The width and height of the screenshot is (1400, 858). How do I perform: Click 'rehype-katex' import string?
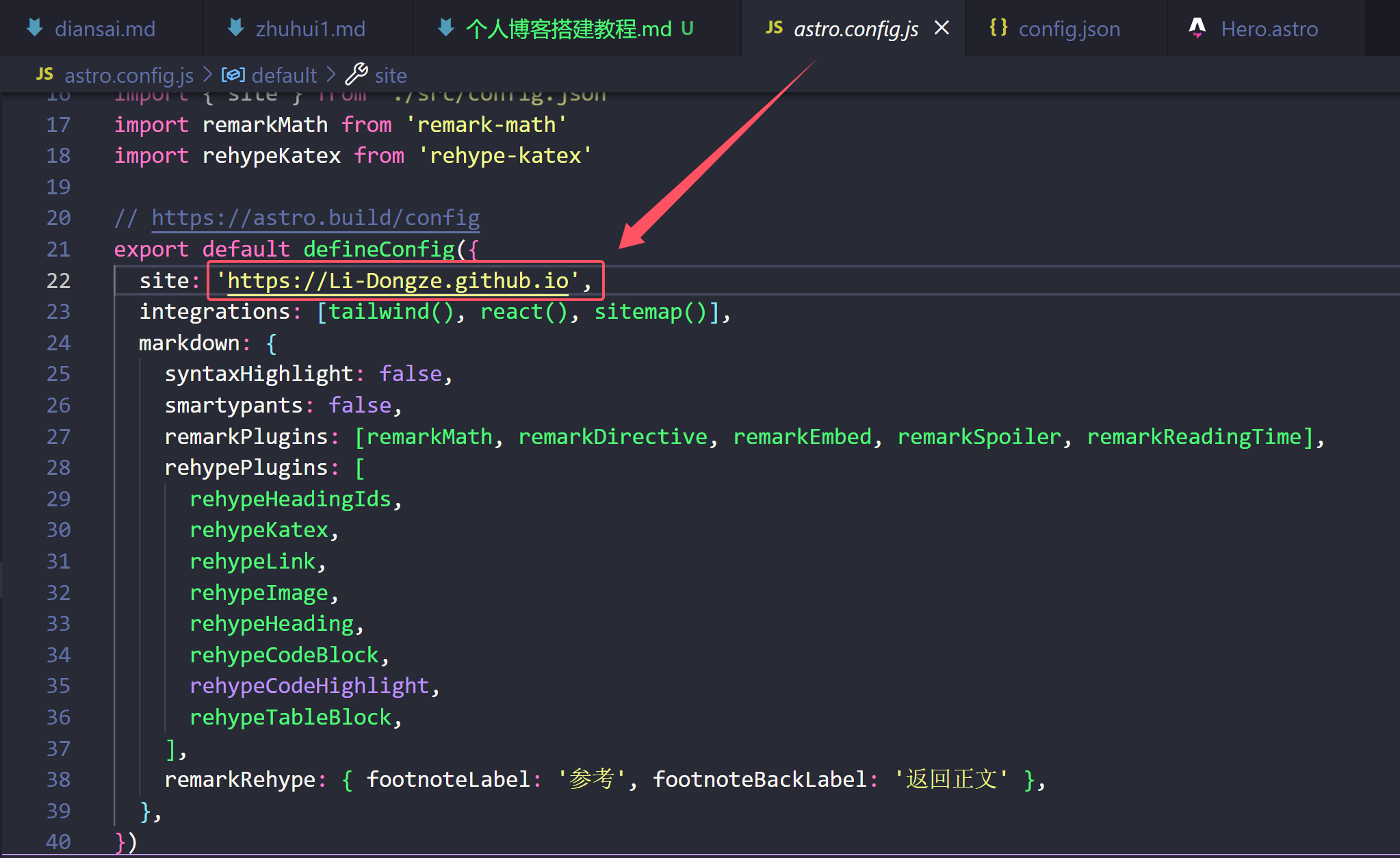click(505, 156)
